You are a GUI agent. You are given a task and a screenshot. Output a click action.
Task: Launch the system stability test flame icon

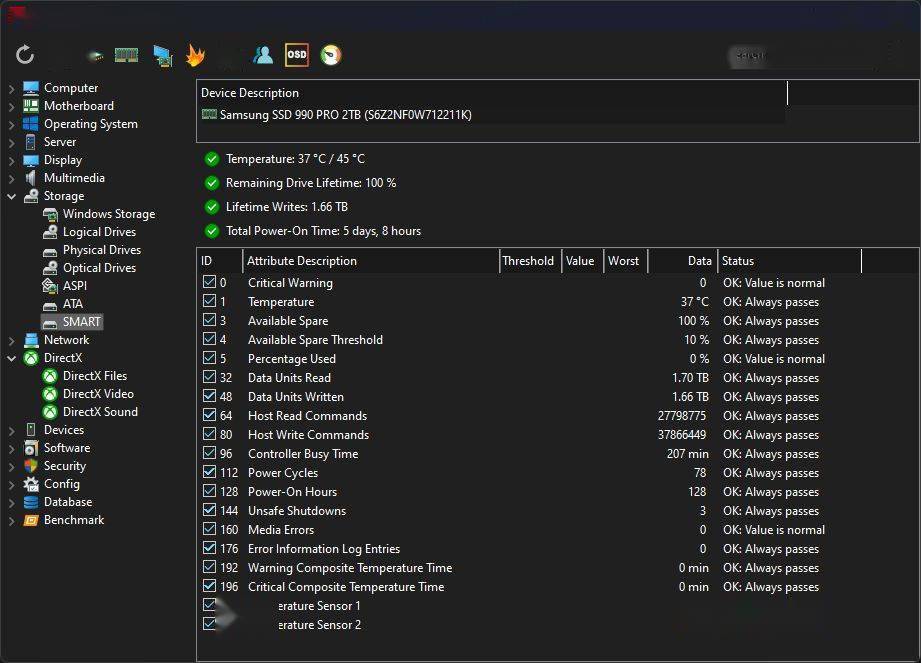(195, 56)
